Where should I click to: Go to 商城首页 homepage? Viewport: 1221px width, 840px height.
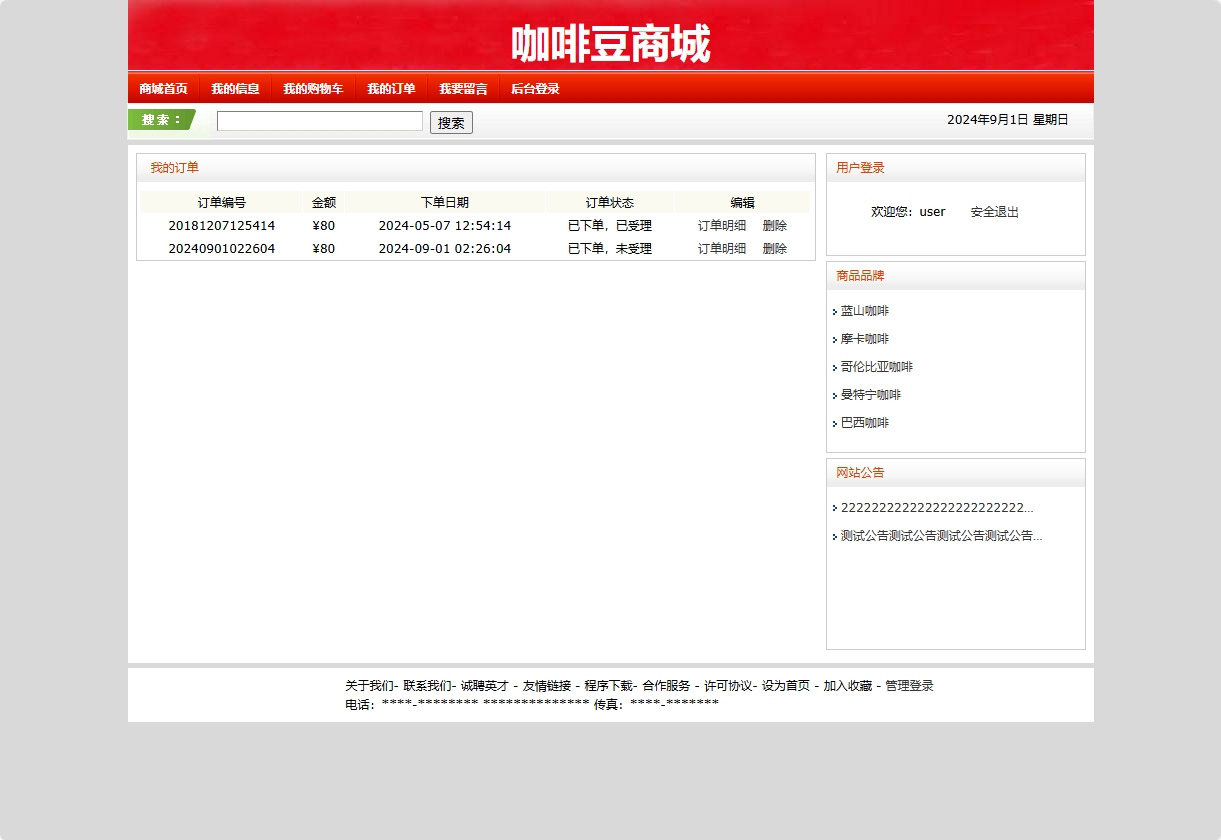click(x=162, y=88)
